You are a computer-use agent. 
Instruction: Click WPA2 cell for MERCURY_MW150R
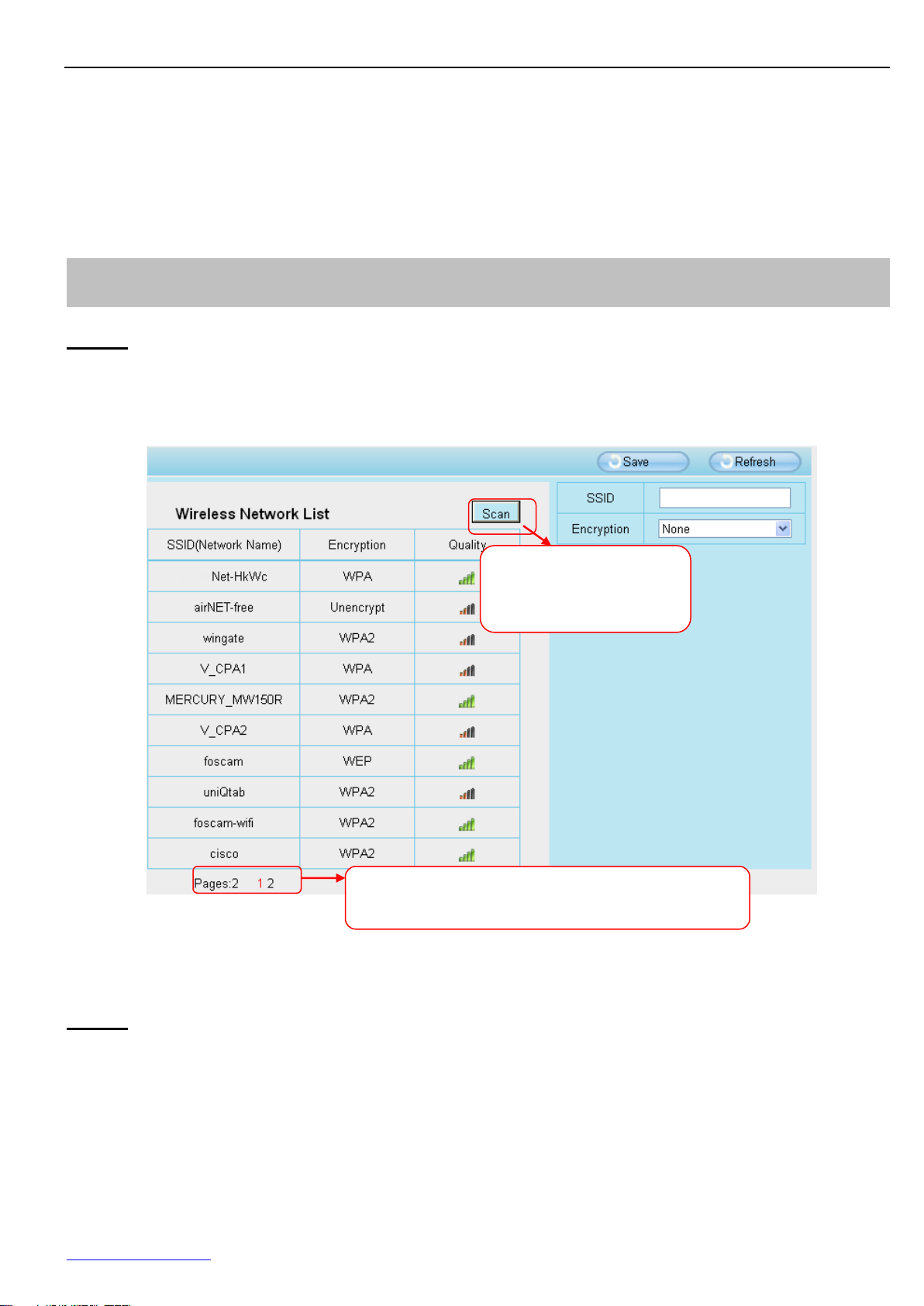coord(357,699)
